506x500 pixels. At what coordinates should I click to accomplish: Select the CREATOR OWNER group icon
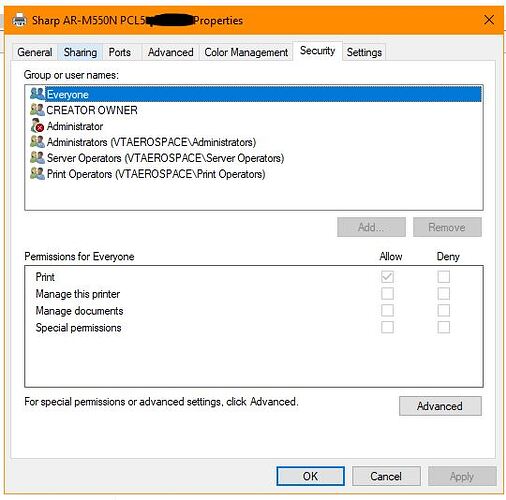click(37, 110)
